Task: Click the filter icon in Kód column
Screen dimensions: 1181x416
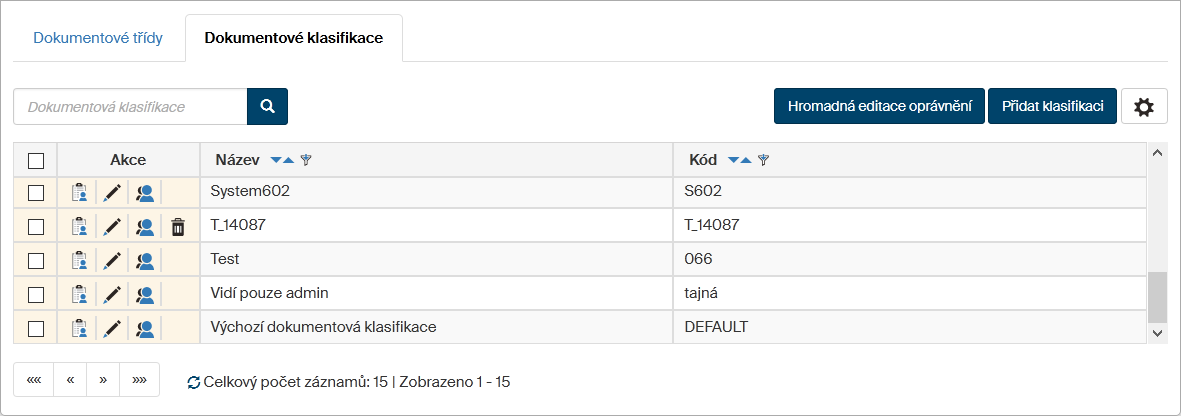Action: tap(763, 160)
